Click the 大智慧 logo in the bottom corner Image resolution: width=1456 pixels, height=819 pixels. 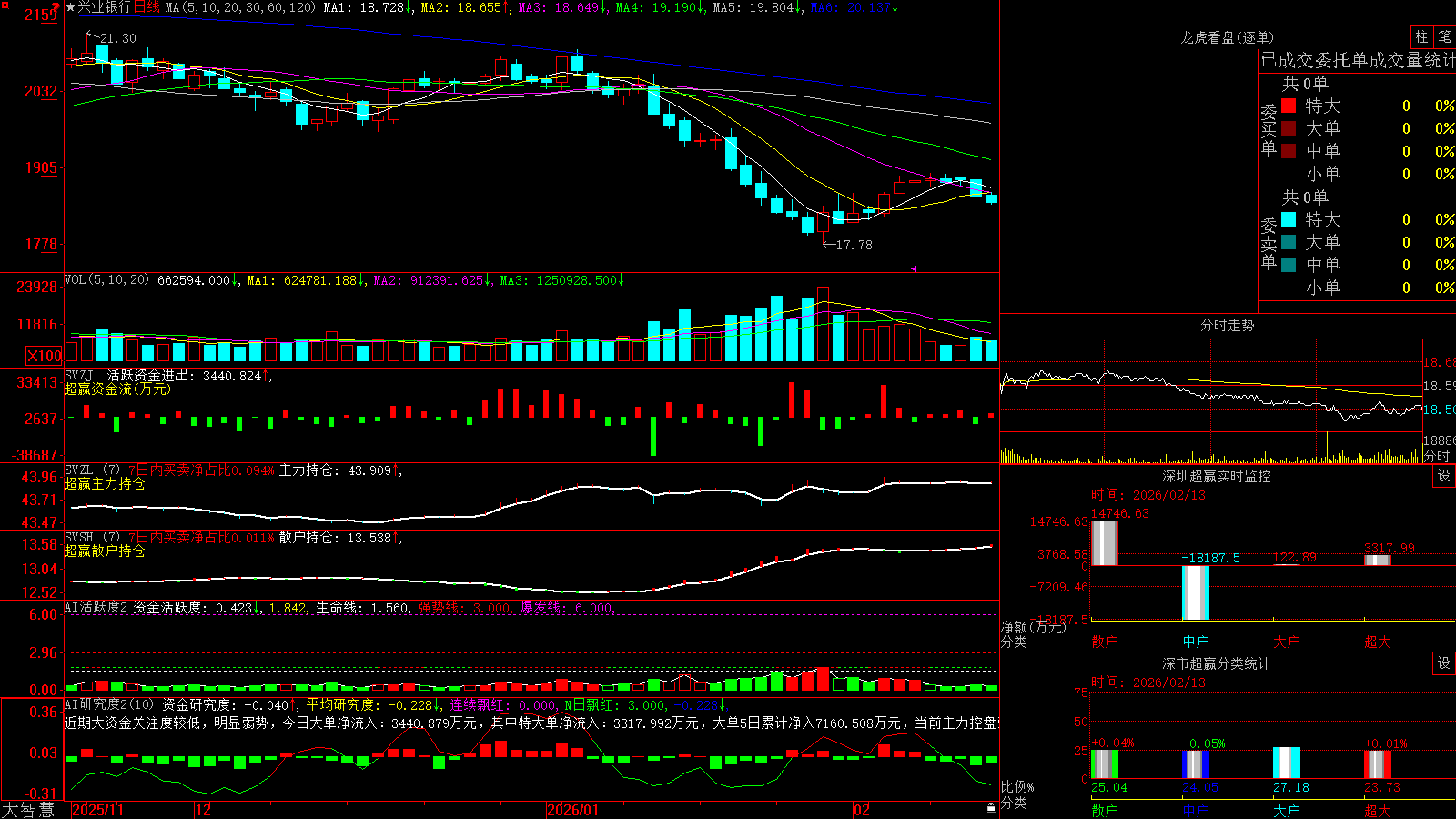[x=28, y=810]
